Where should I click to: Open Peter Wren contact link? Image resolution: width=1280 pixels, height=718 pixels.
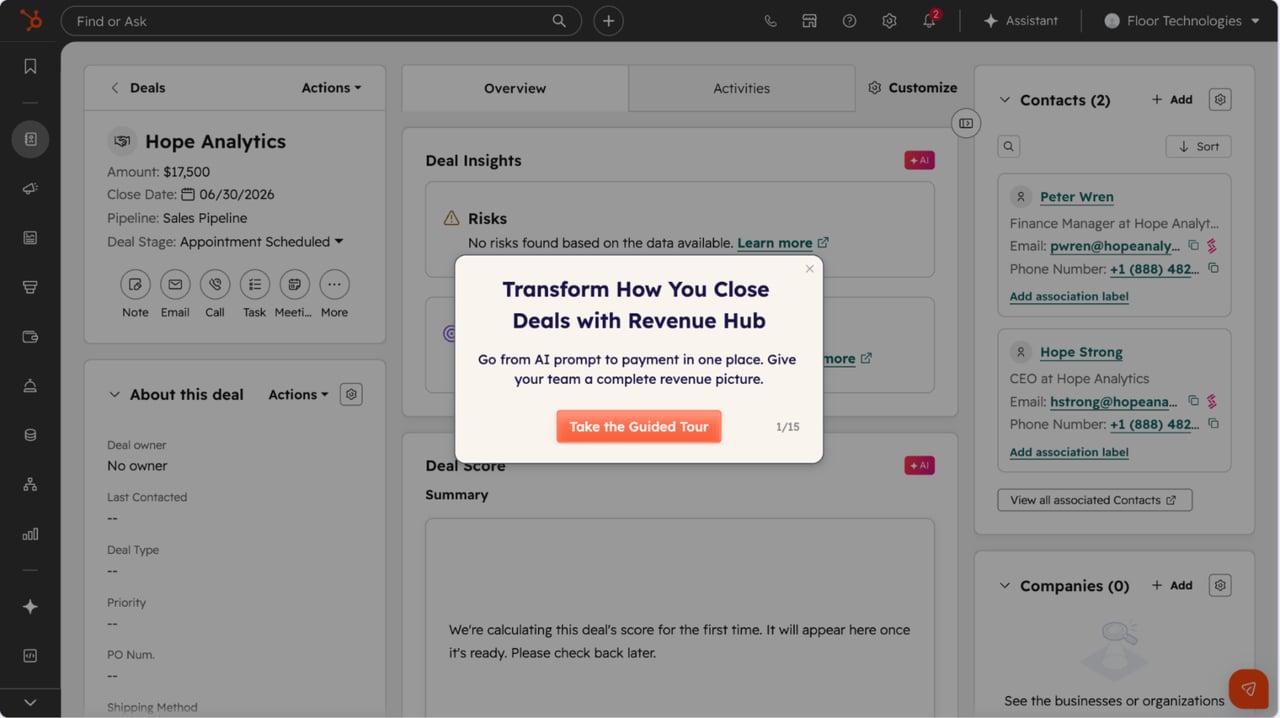coord(1077,197)
